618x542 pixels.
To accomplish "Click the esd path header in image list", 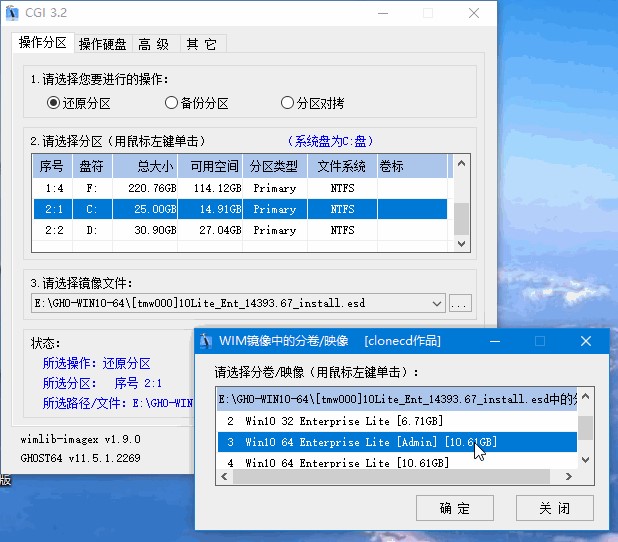I will 397,399.
